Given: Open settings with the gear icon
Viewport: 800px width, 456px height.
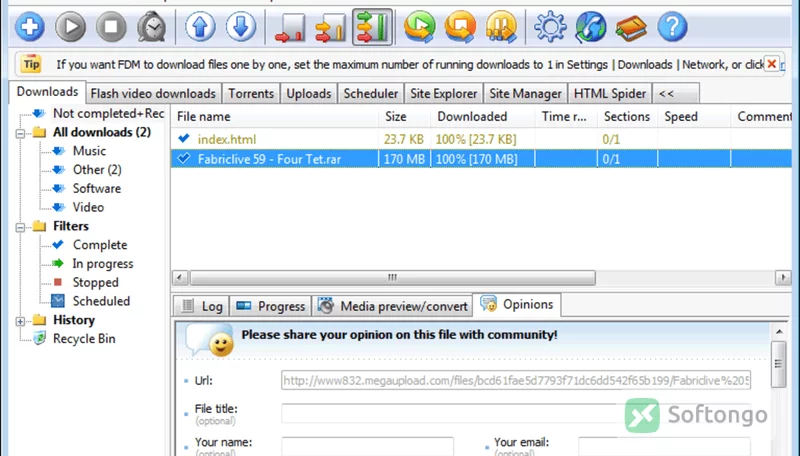Looking at the screenshot, I should [550, 27].
